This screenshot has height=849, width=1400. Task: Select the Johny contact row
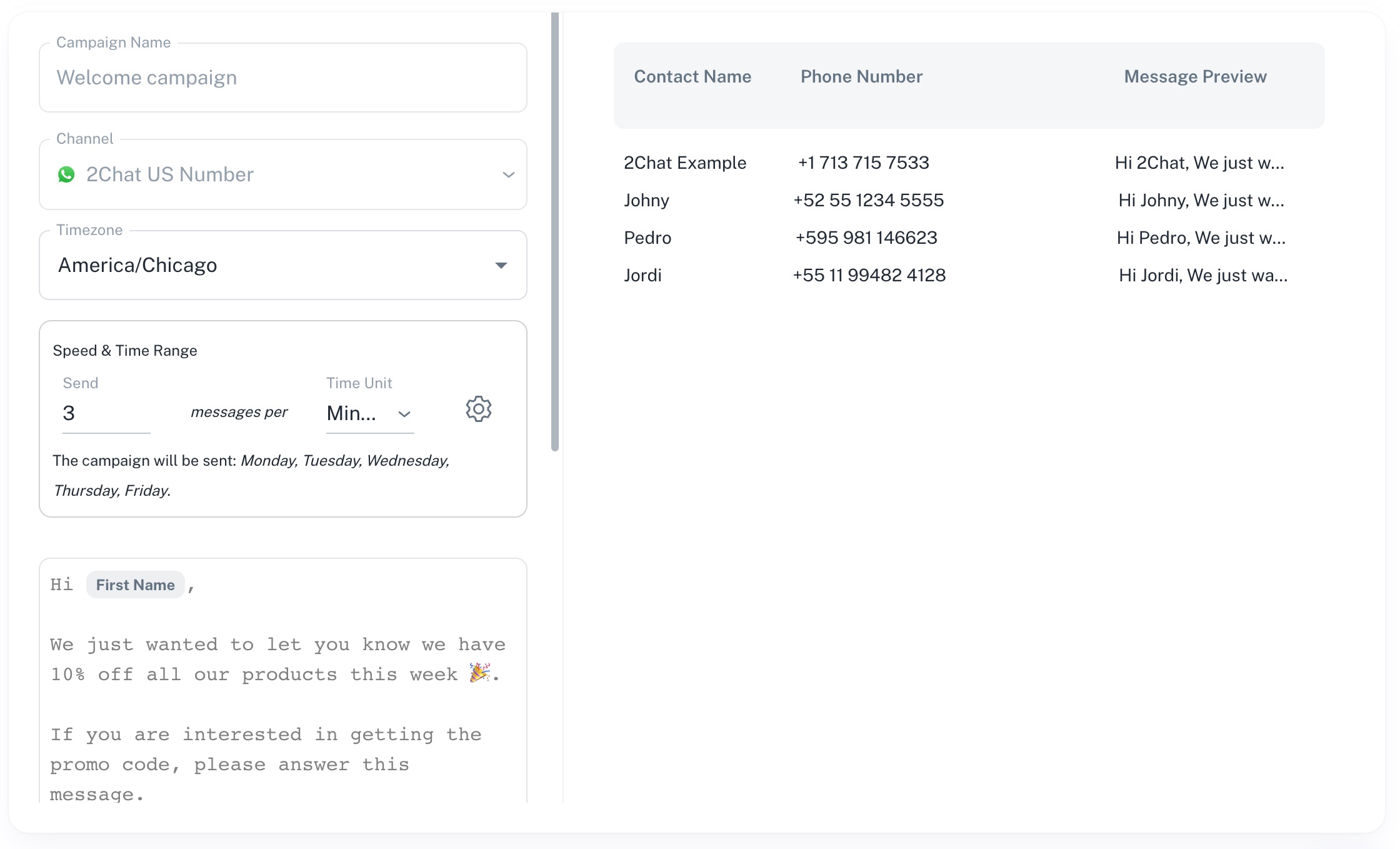646,201
